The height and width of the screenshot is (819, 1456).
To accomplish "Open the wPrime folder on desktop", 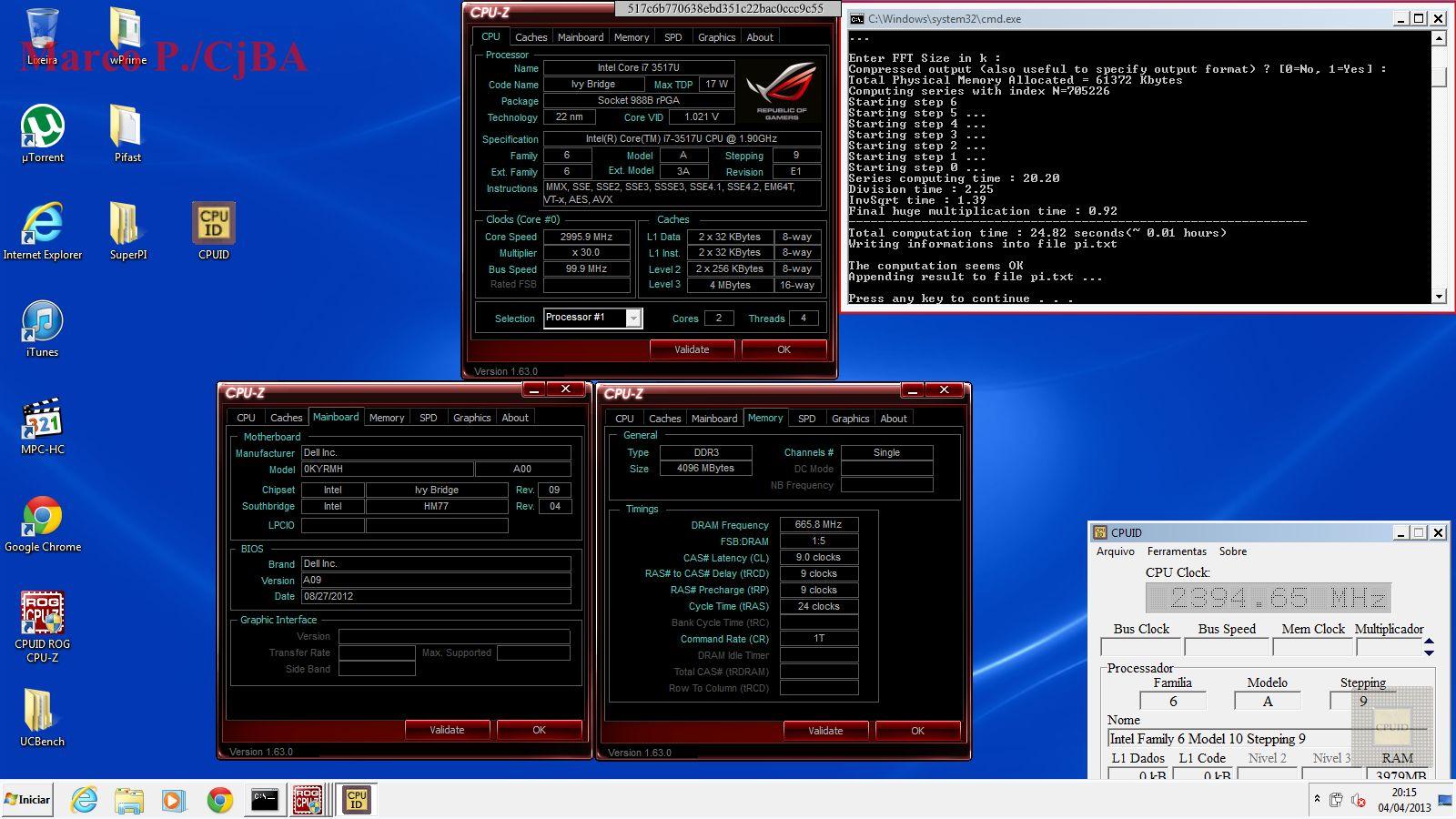I will pos(127,38).
